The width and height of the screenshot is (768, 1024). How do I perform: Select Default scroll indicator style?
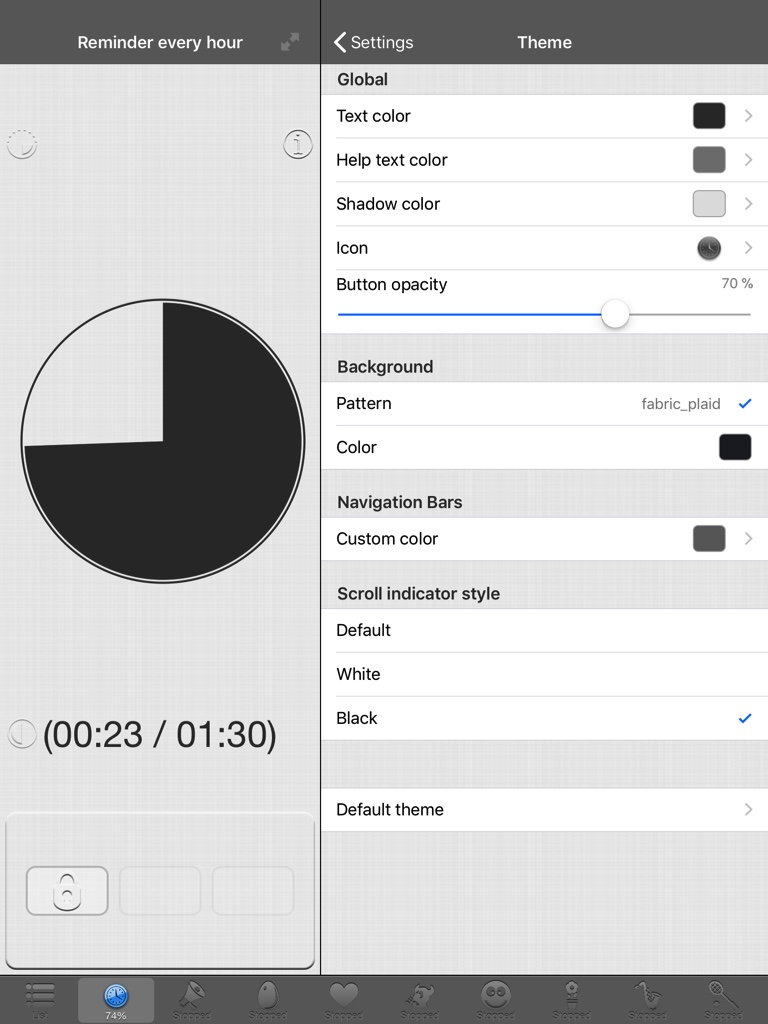[544, 630]
